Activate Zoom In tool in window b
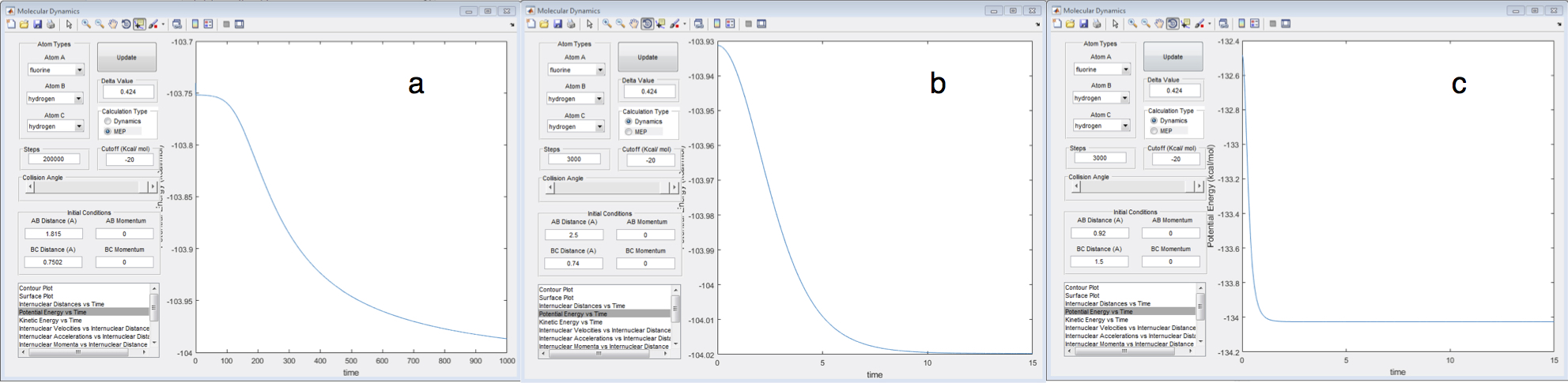The width and height of the screenshot is (1568, 383). 607,24
